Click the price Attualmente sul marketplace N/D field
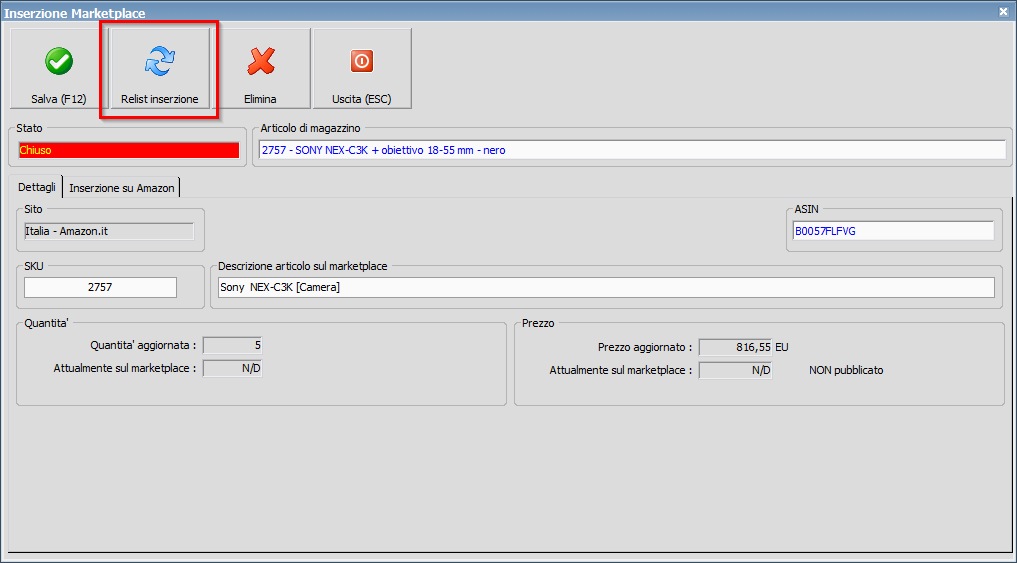Image resolution: width=1017 pixels, height=563 pixels. click(736, 370)
